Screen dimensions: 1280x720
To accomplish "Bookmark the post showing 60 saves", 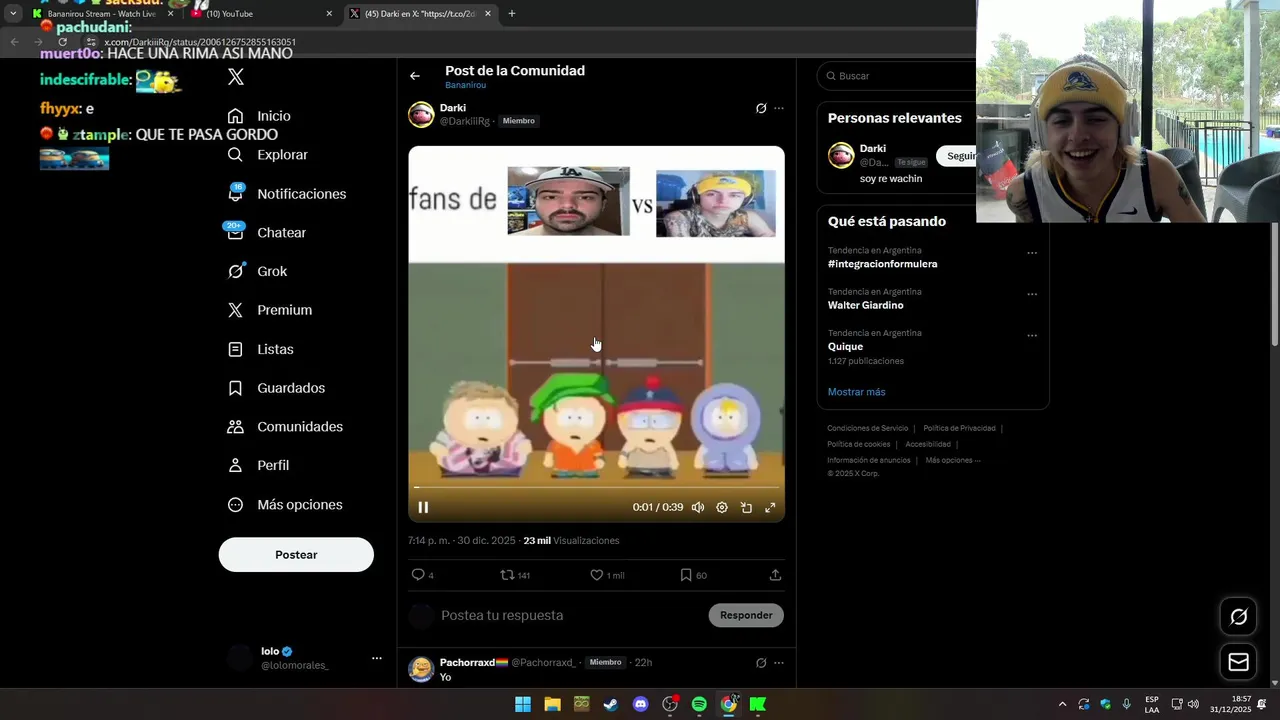I will pyautogui.click(x=693, y=575).
